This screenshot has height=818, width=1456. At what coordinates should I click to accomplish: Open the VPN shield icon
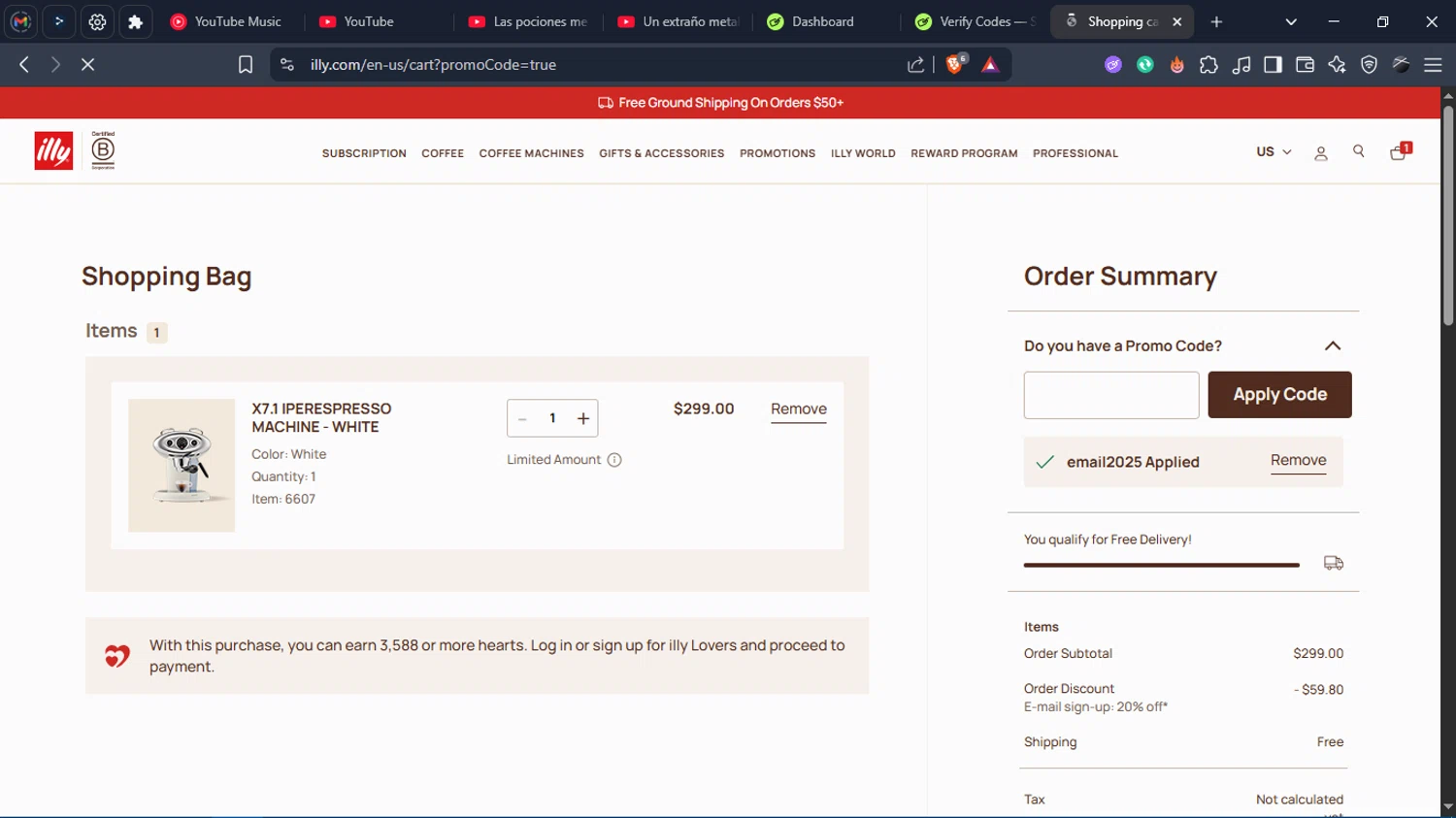coord(1369,65)
